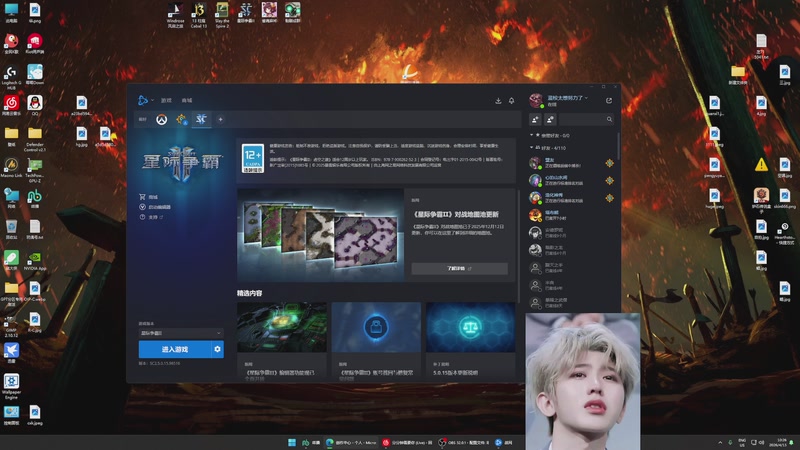Viewport: 800px width, 450px height.
Task: Click the second friends icon beside Add Friend
Action: click(x=551, y=119)
